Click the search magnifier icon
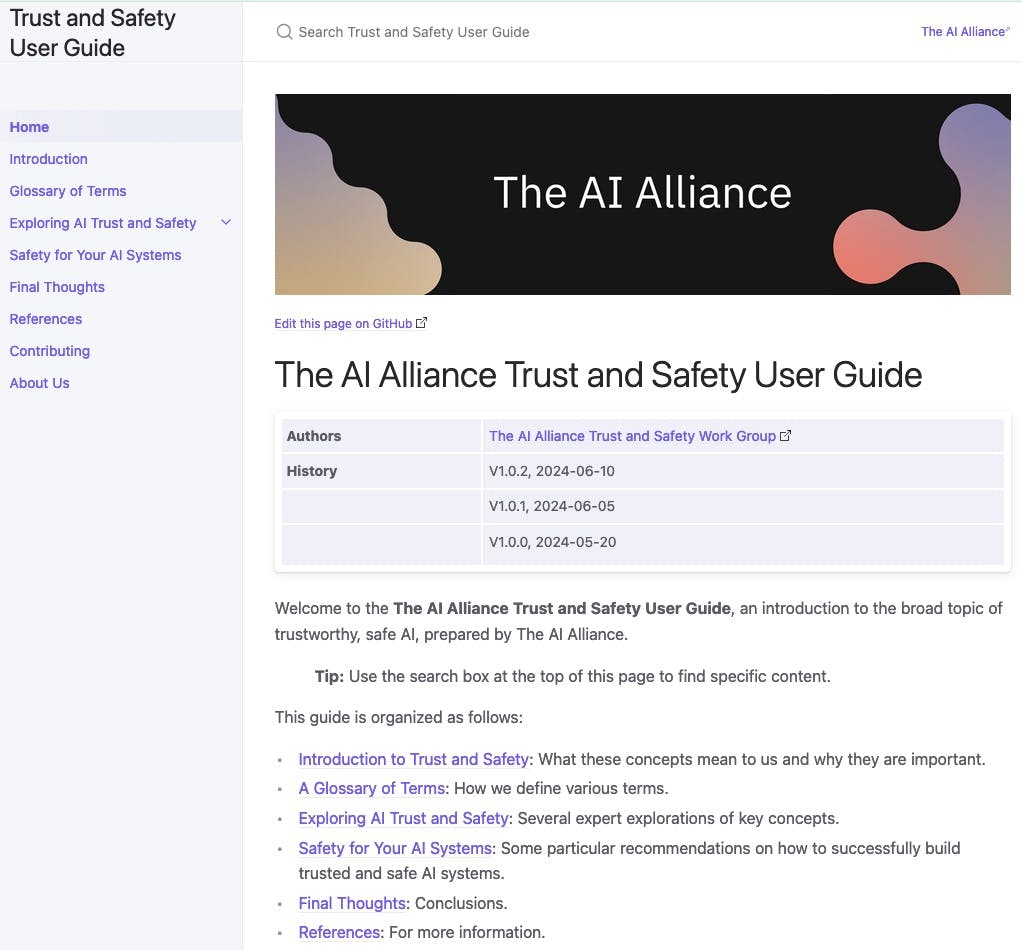1022x950 pixels. coord(284,32)
